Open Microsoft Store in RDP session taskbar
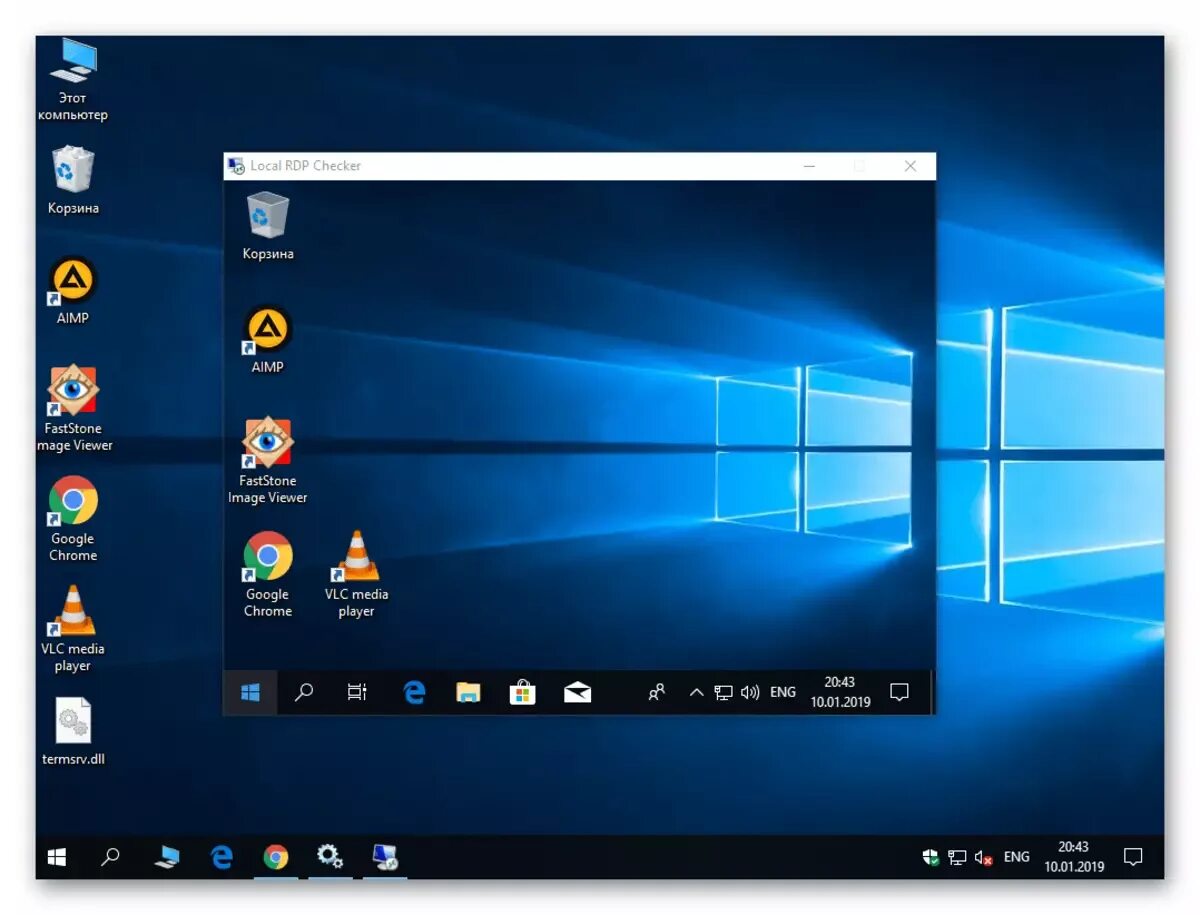This screenshot has width=1200, height=915. pyautogui.click(x=523, y=692)
